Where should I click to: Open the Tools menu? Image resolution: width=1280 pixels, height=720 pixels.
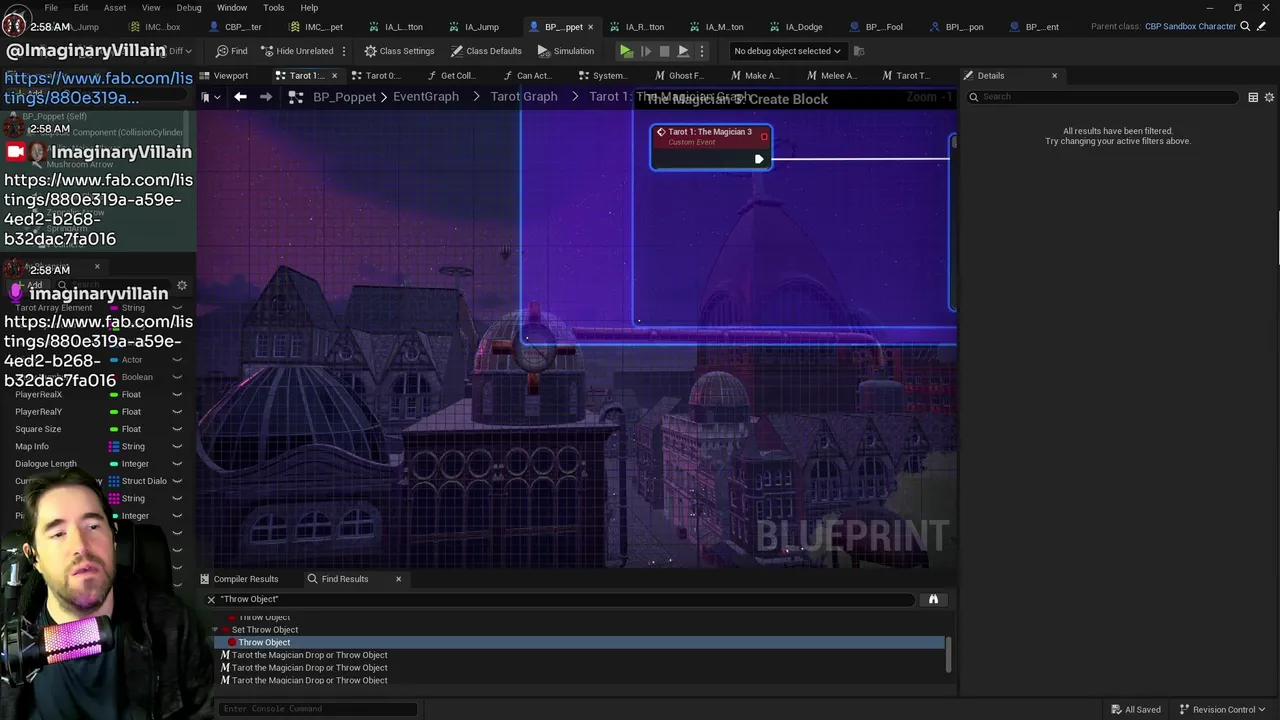tap(274, 8)
